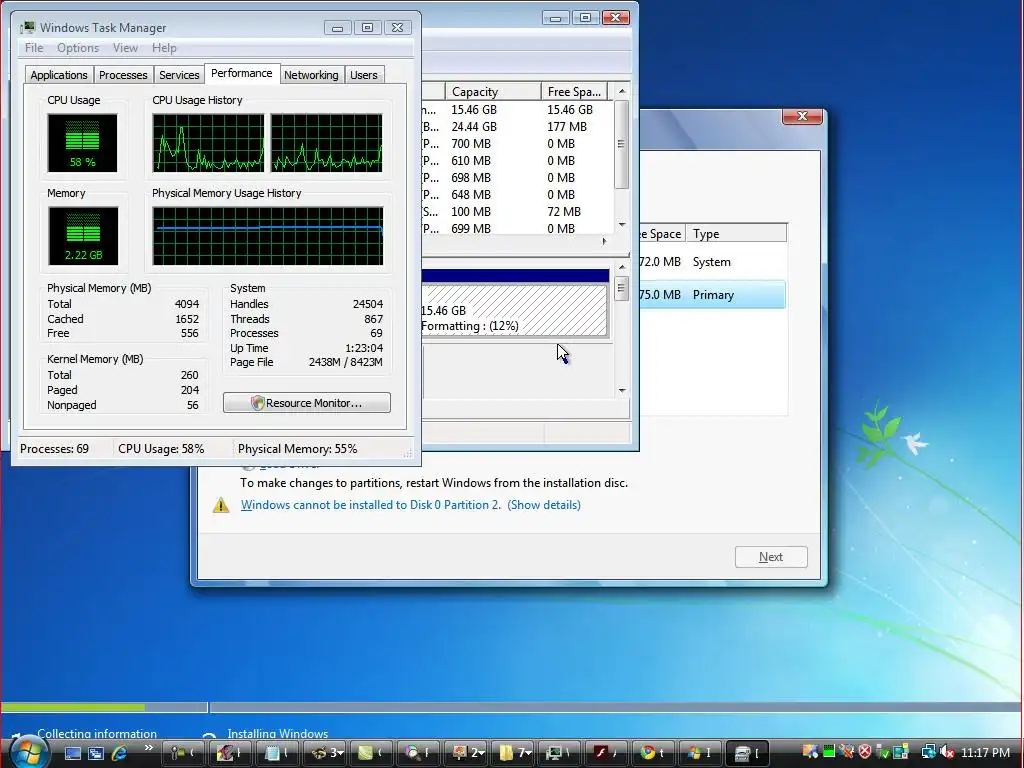1024x768 pixels.
Task: Click the yellow warning icon in Setup
Action: click(221, 505)
